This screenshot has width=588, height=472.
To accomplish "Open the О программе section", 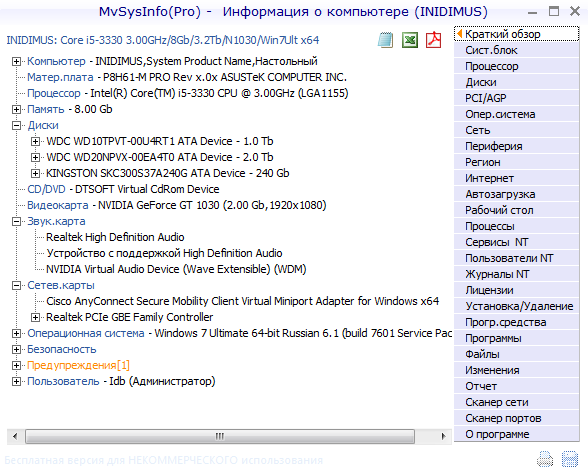I will (516, 434).
